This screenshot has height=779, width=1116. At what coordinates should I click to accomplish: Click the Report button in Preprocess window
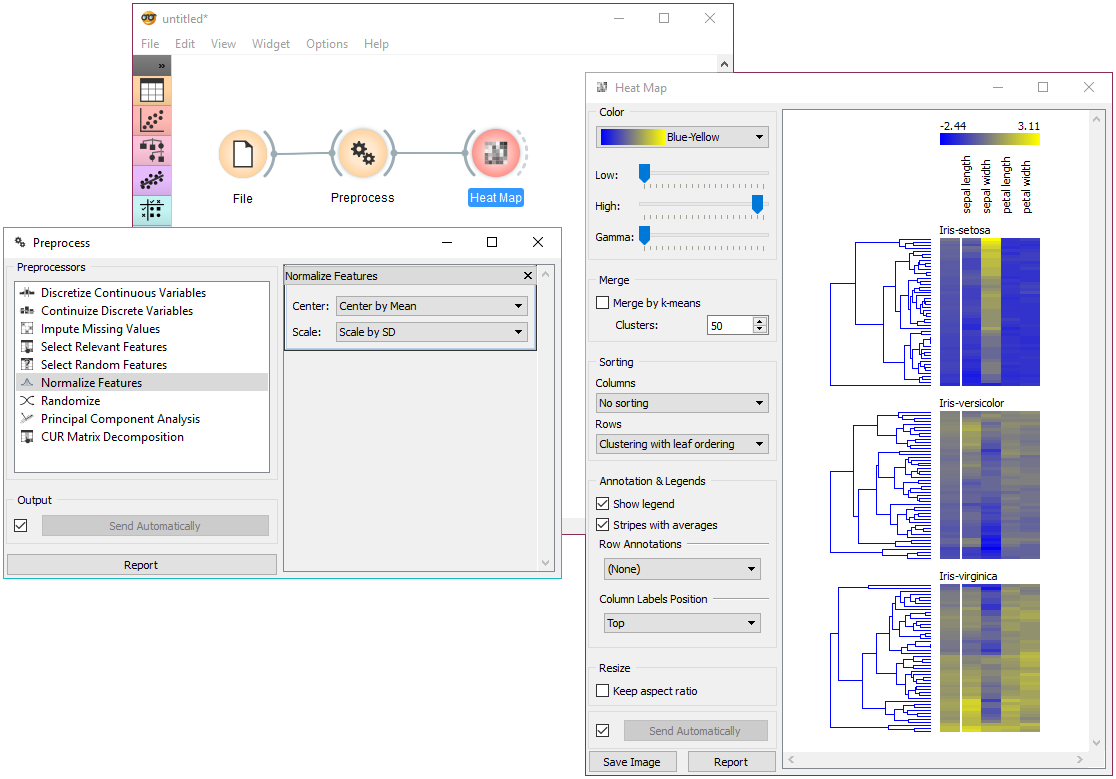[141, 565]
